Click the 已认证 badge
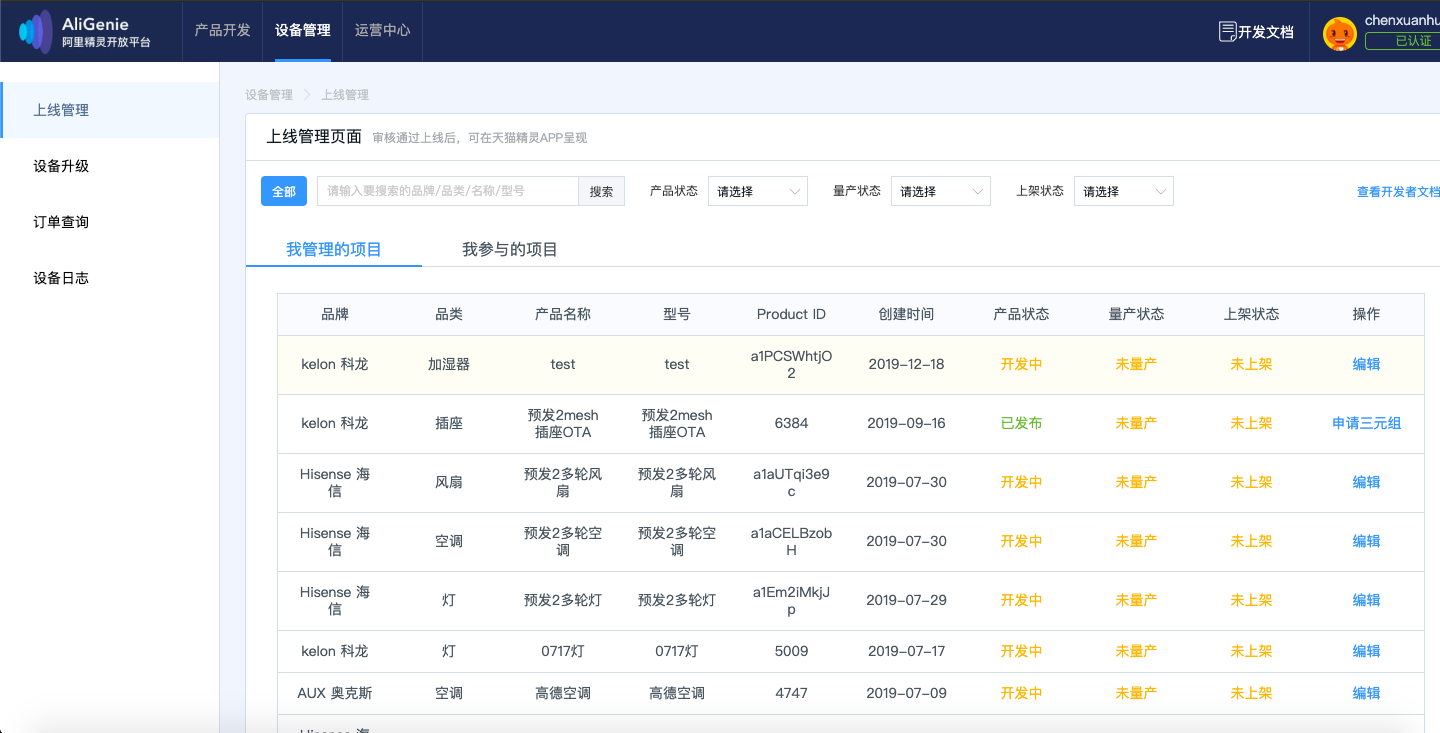 pos(1402,41)
